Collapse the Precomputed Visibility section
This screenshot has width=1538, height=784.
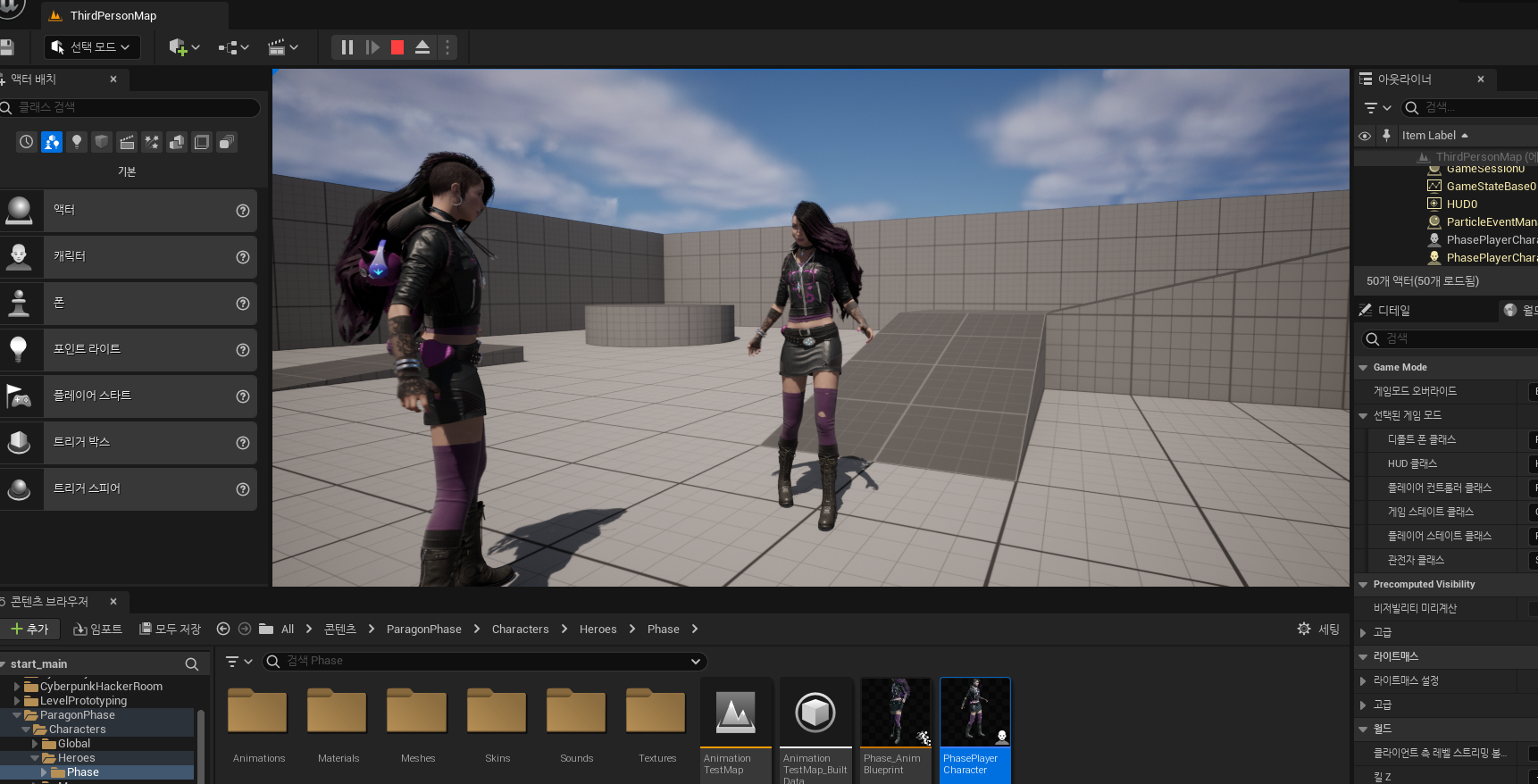(1363, 585)
